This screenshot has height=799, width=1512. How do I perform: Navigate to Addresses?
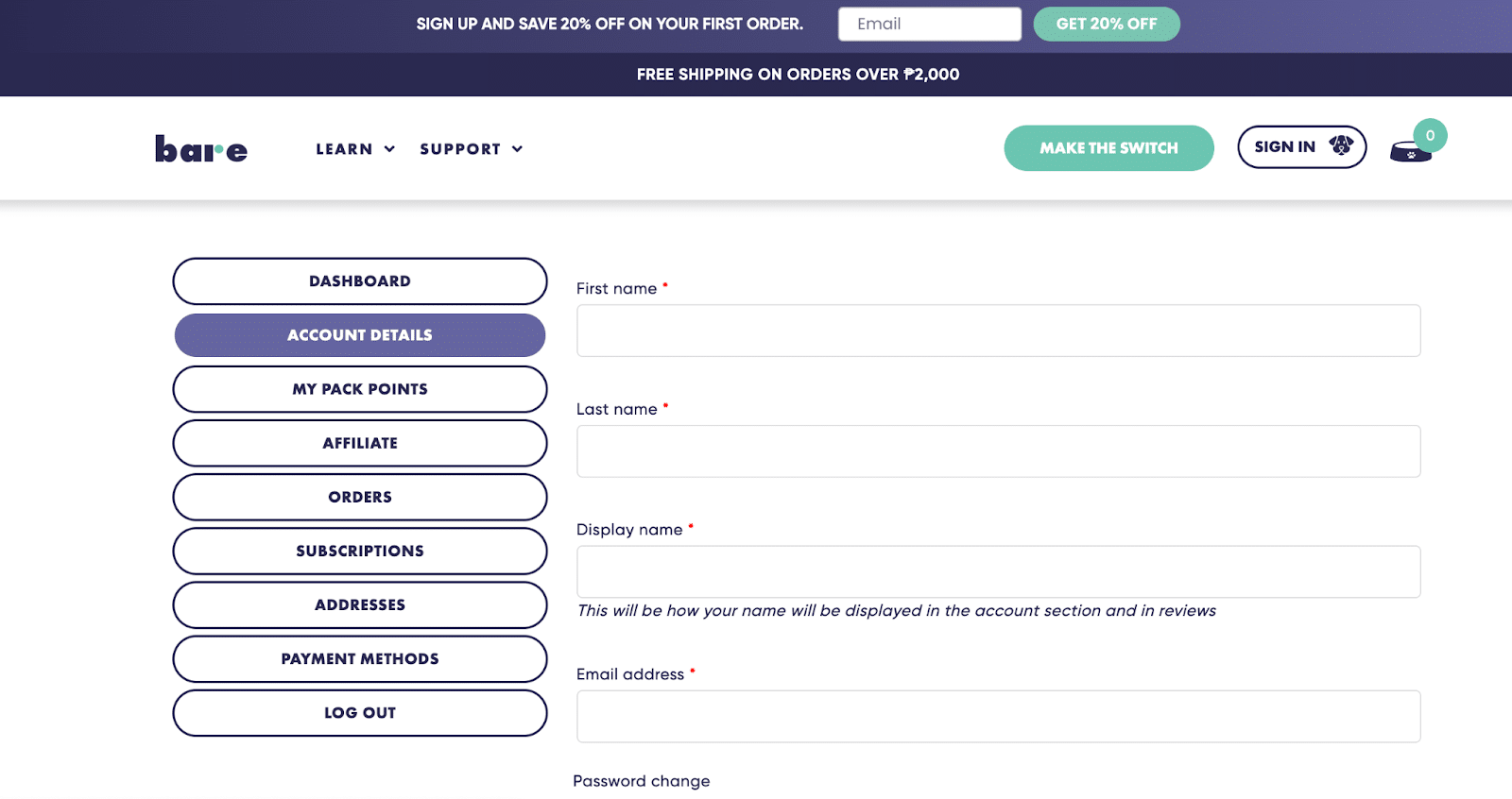360,604
